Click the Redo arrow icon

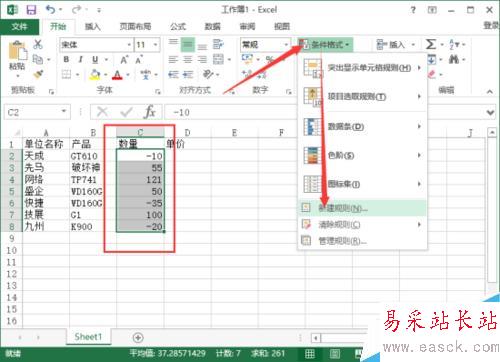tap(76, 10)
